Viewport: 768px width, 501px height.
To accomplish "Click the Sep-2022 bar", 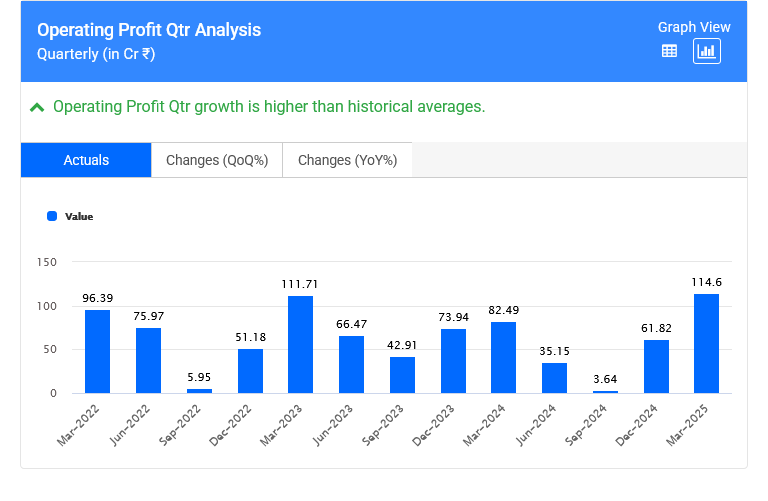I will (199, 391).
